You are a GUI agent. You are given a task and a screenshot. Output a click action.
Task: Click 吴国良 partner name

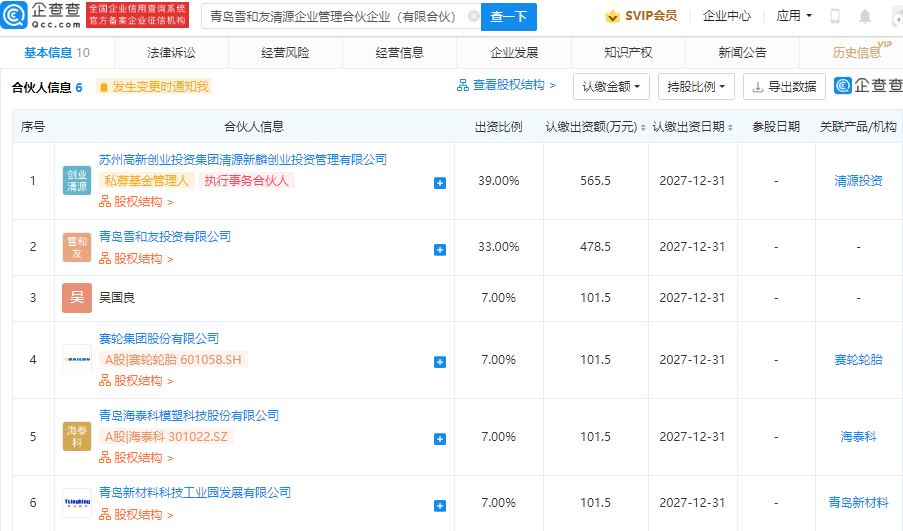coord(117,298)
